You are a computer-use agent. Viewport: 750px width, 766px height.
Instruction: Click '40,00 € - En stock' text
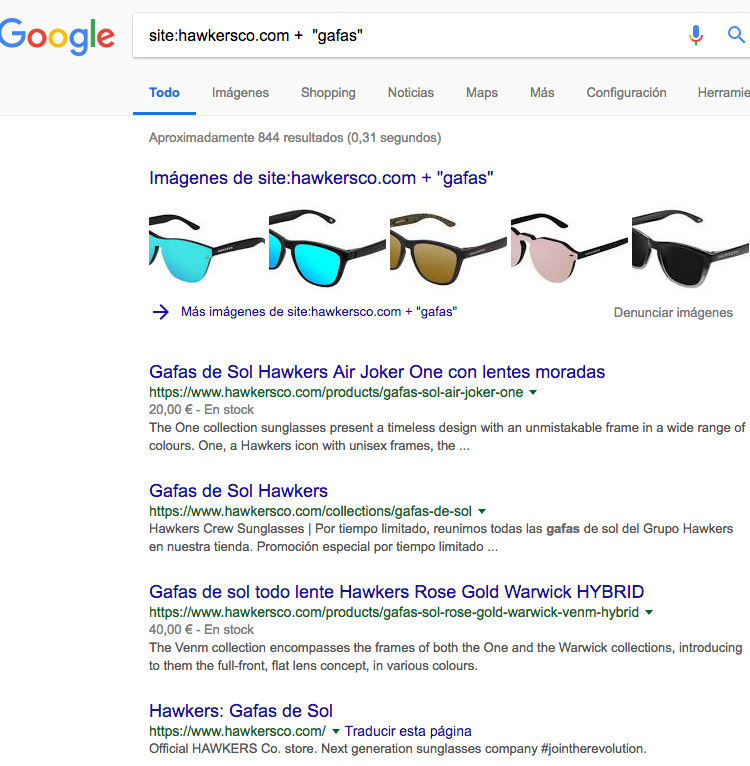coord(201,629)
